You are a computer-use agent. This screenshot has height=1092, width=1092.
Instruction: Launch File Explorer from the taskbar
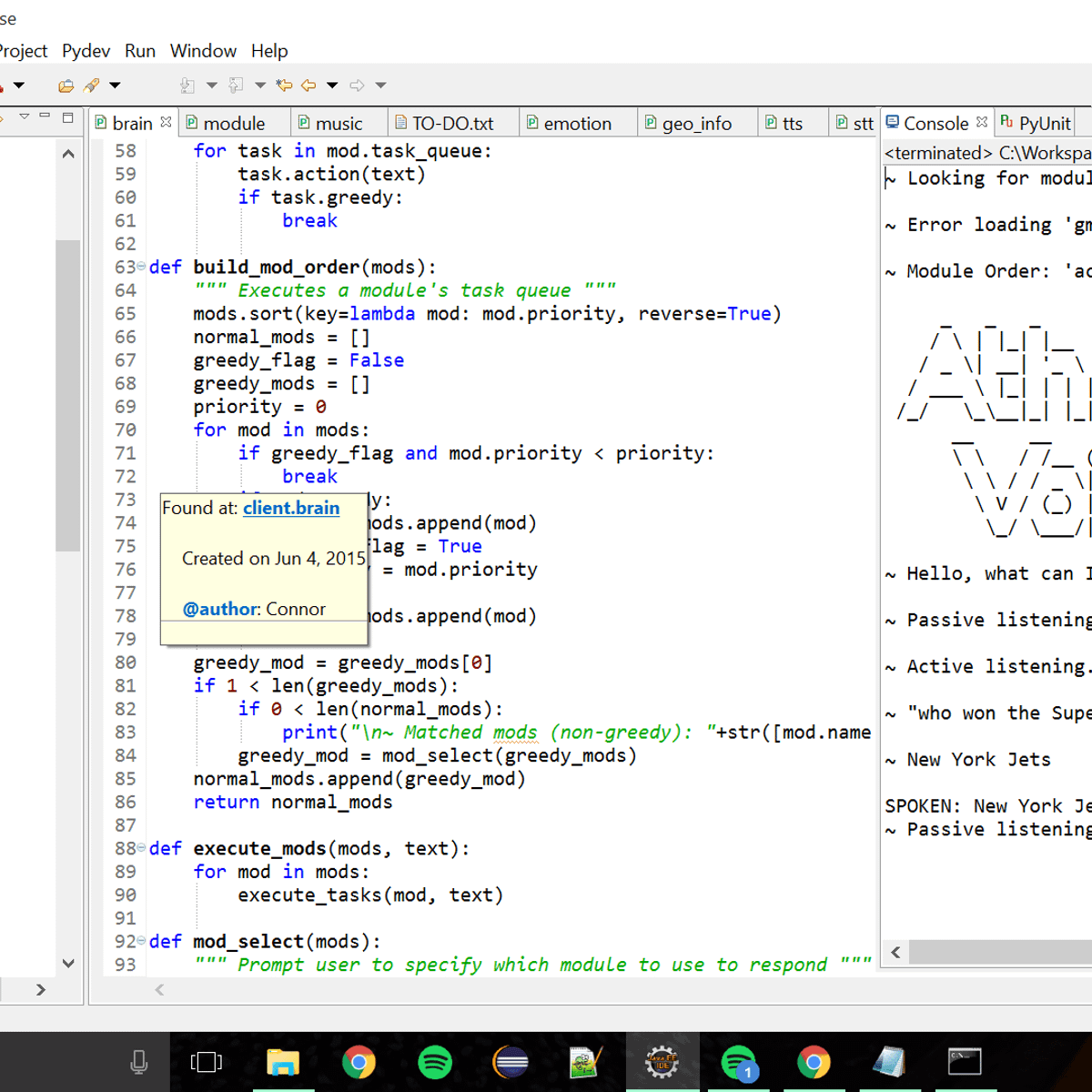283,1062
